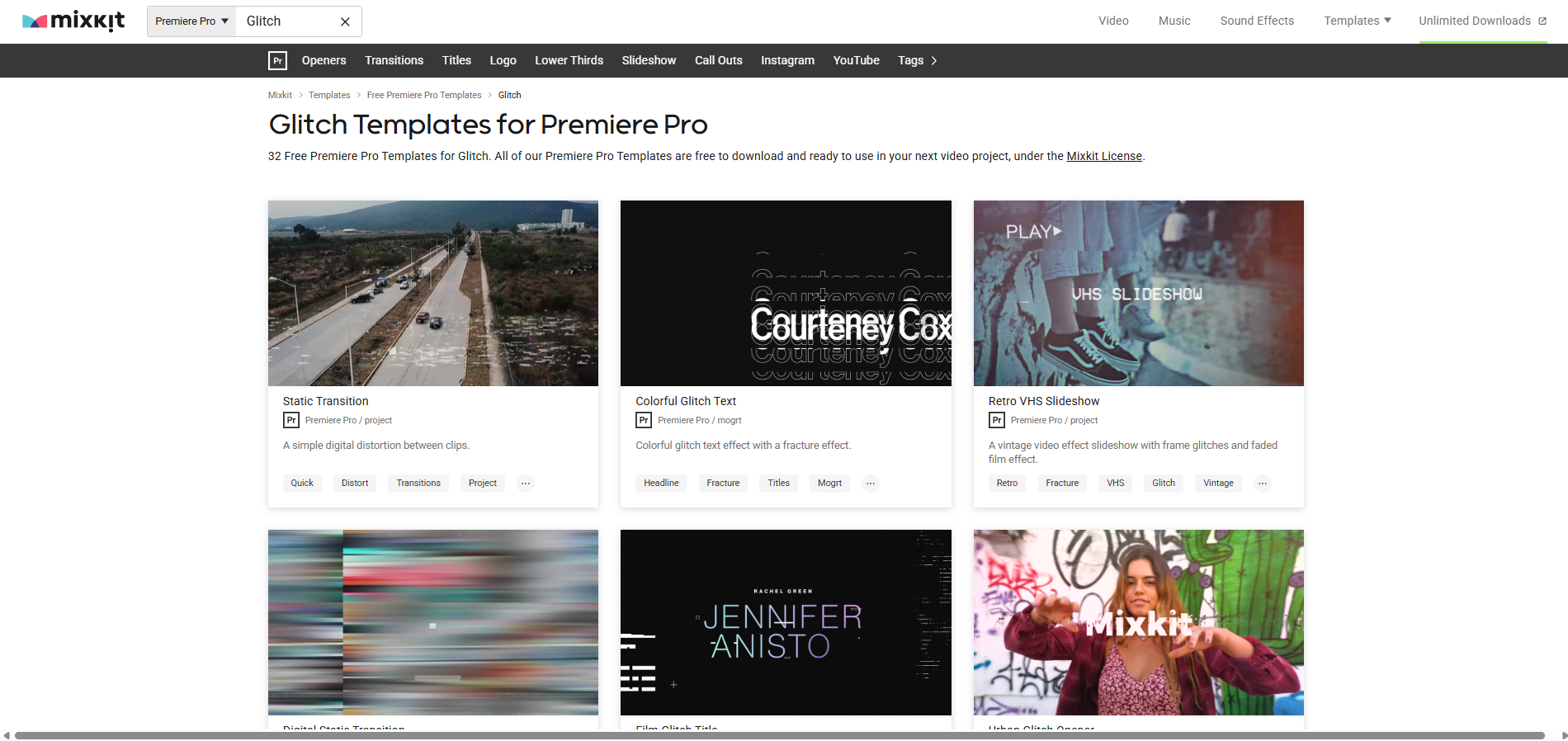
Task: Select the Fracture tag on Retro VHS Slideshow card
Action: coord(1062,484)
